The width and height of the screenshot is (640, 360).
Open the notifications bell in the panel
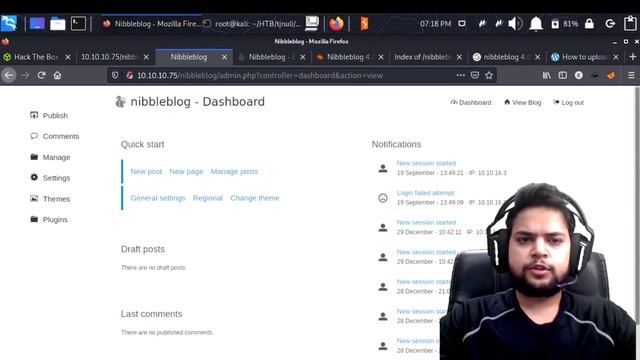[536, 24]
